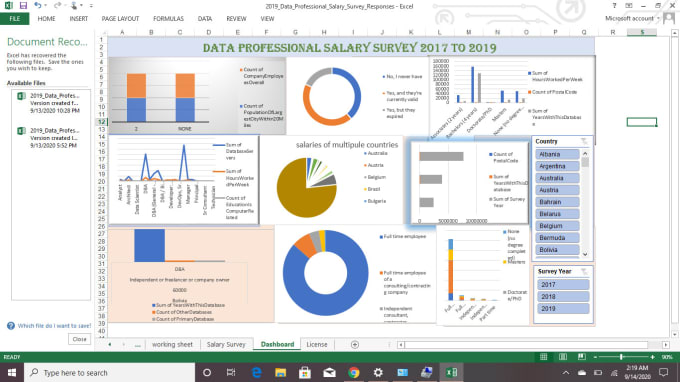
Task: Click previous sheet navigation arrow
Action: [x=110, y=344]
